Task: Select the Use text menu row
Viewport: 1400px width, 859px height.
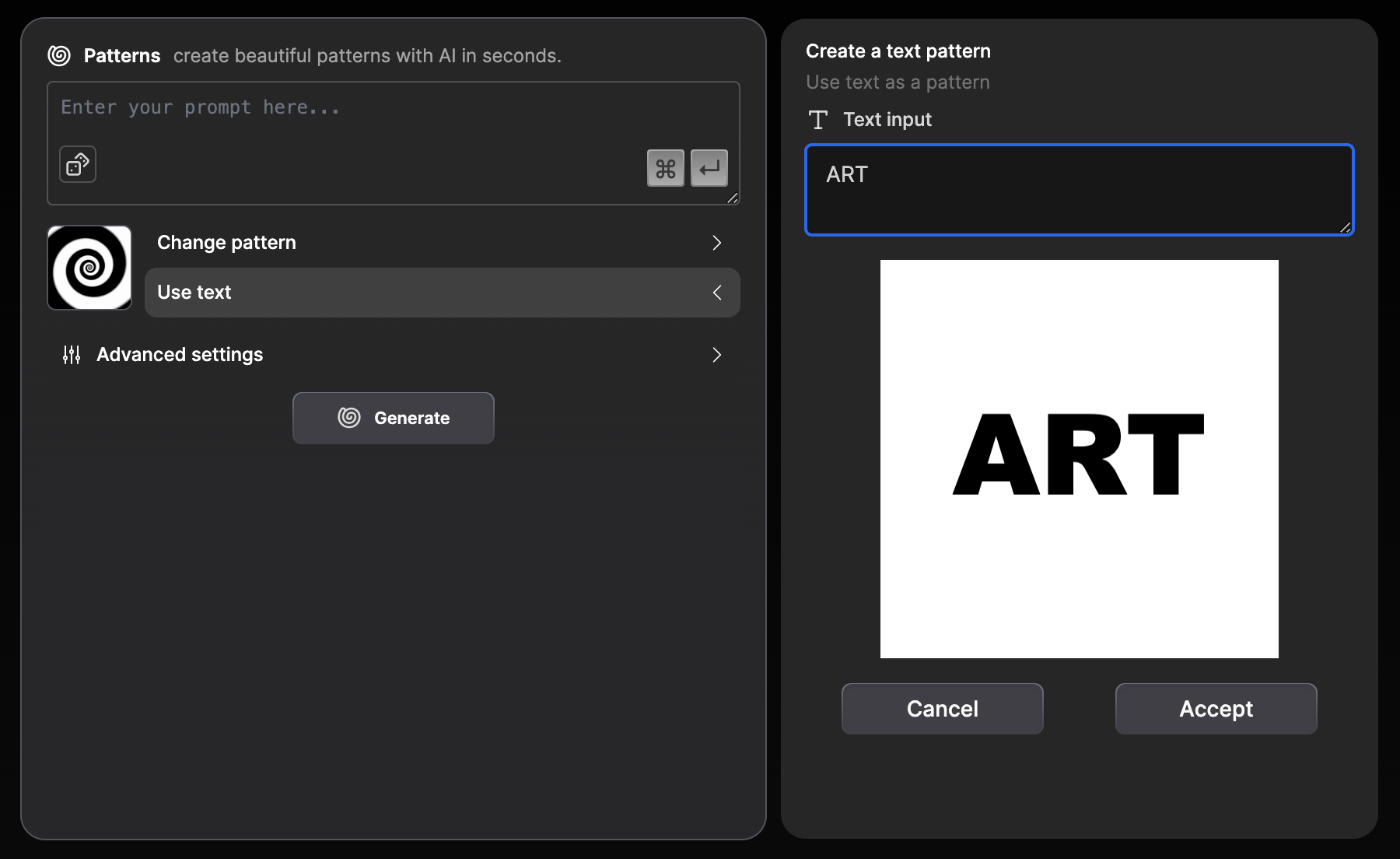Action: coord(443,293)
